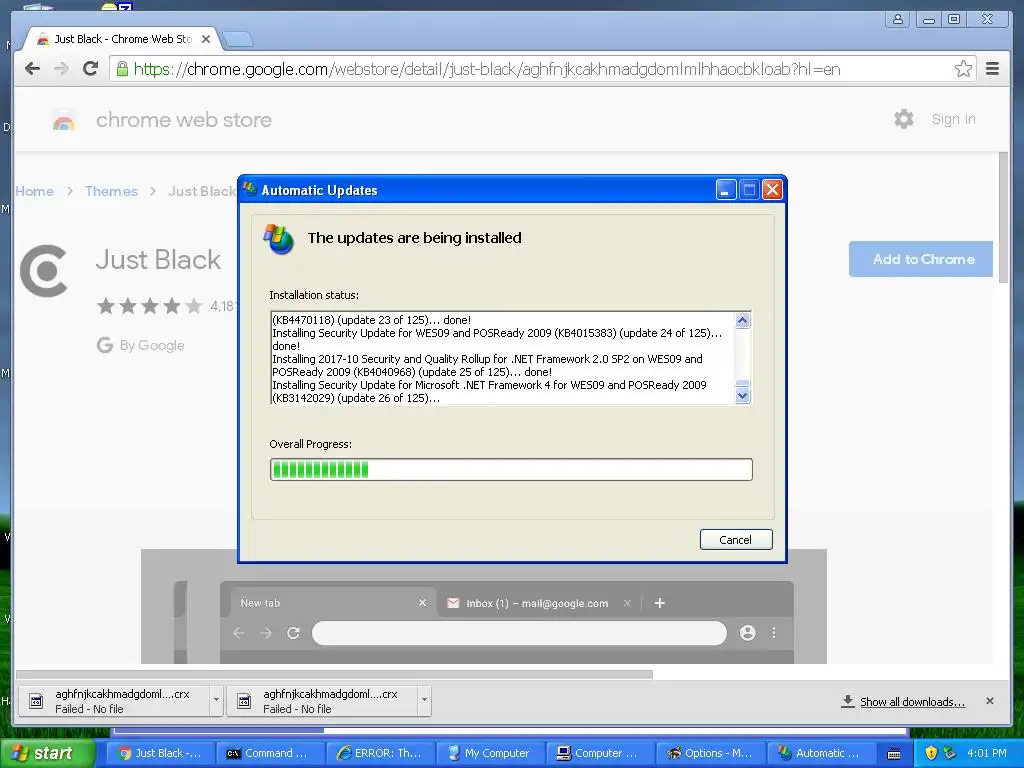The width and height of the screenshot is (1024, 768).
Task: Switch to My Computer taskbar button
Action: point(490,753)
